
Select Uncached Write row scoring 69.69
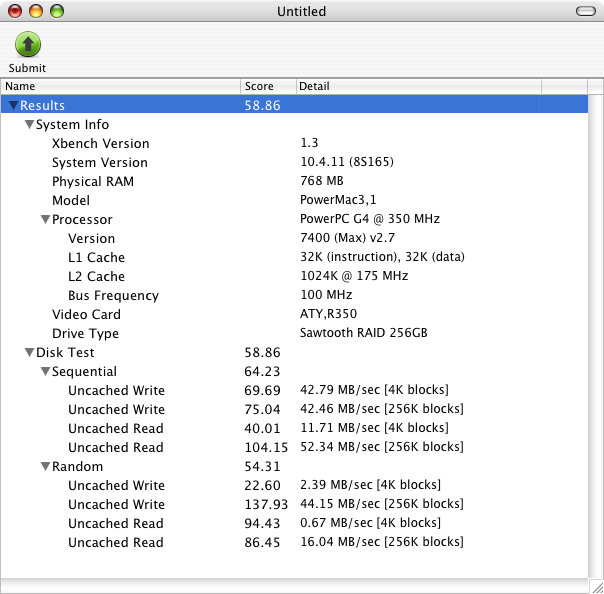294,390
